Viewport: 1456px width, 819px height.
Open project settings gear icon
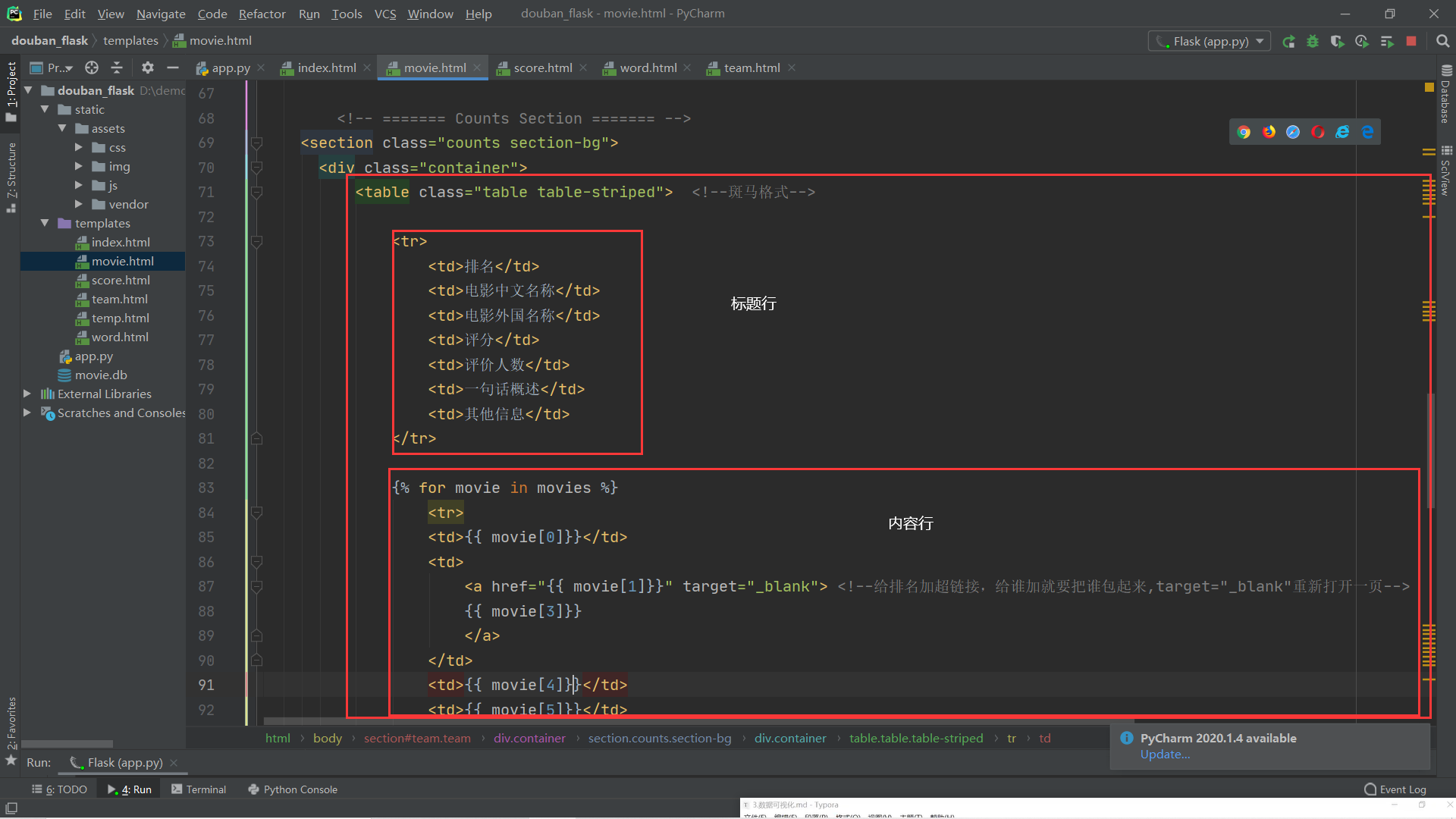(148, 68)
